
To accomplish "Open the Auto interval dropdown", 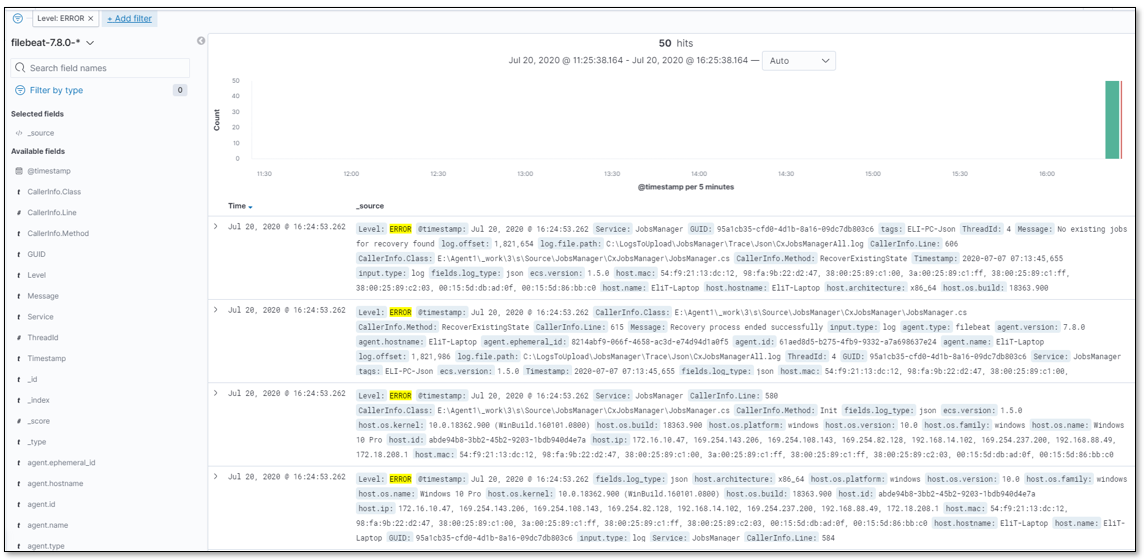I will [798, 61].
